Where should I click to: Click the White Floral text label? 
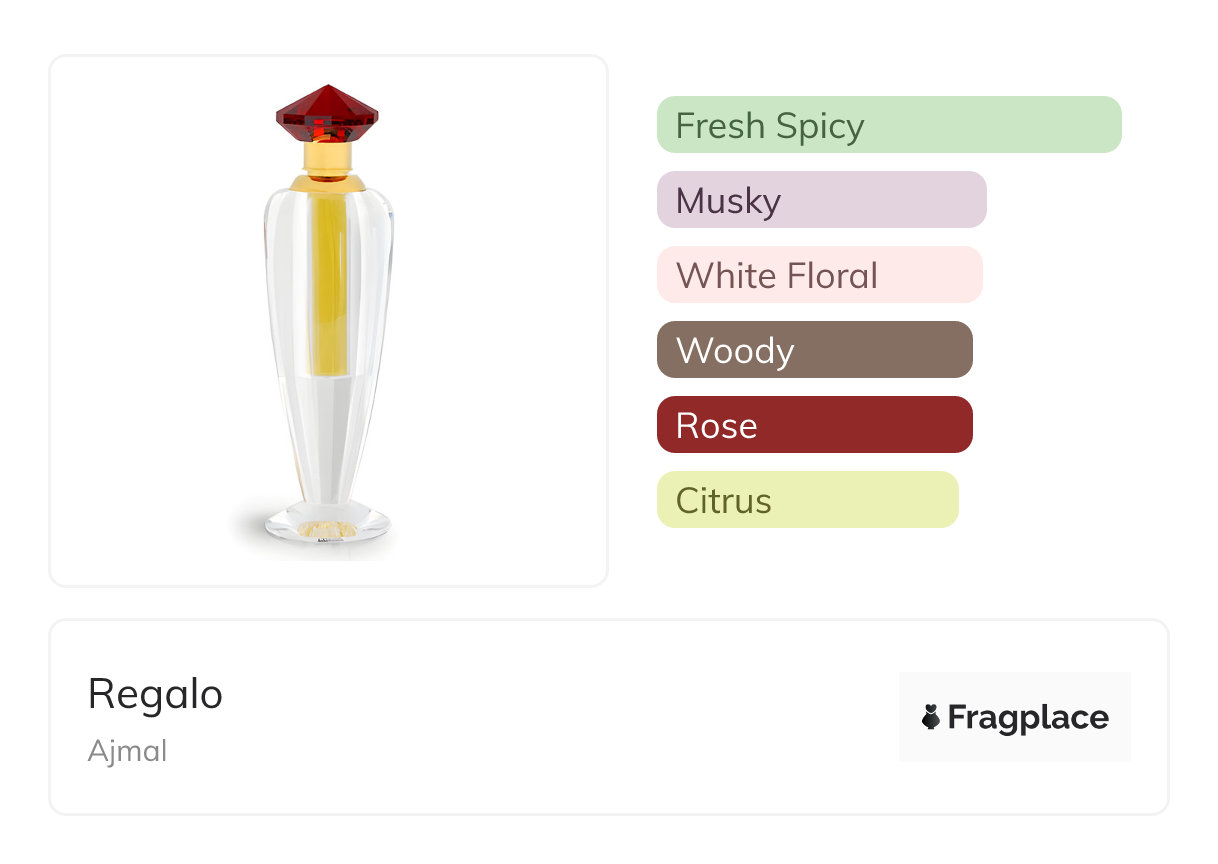pos(776,276)
